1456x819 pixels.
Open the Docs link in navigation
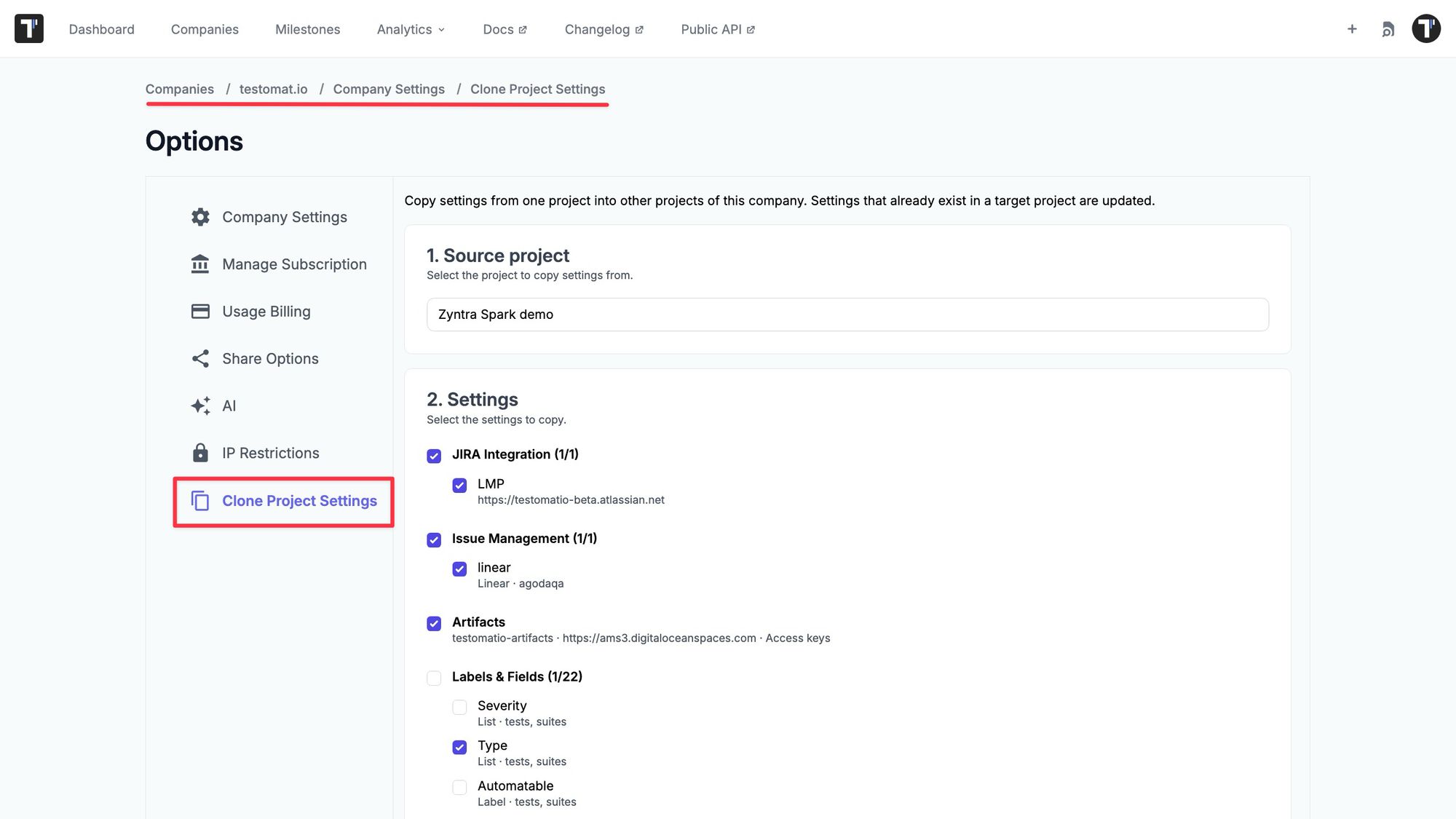coord(498,29)
